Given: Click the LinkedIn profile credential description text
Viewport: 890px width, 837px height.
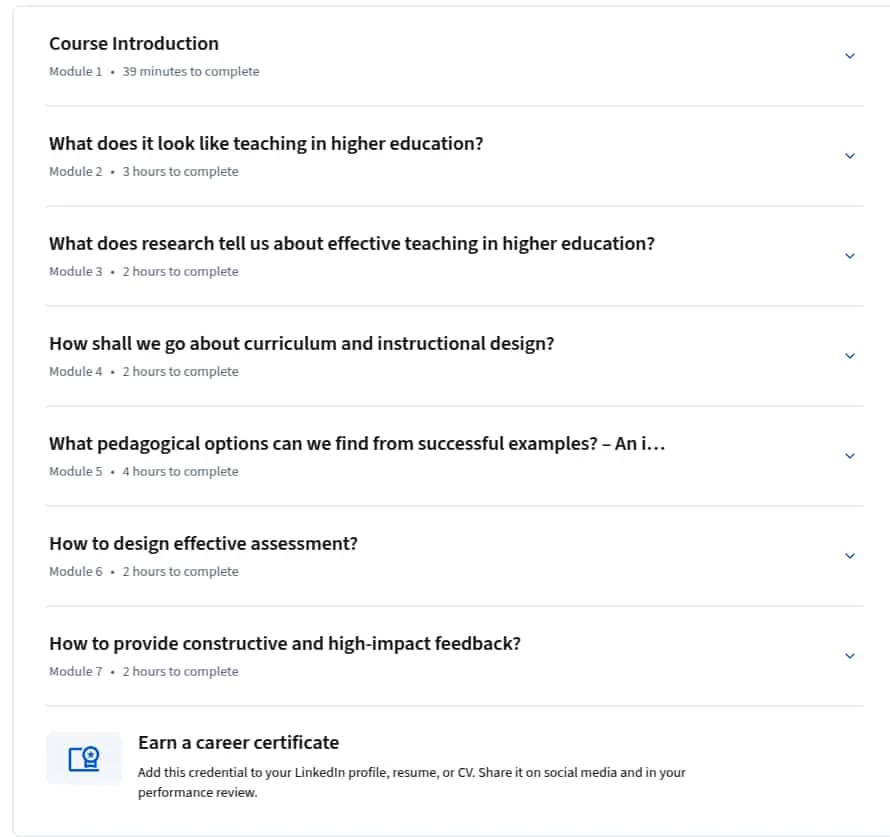Looking at the screenshot, I should pos(412,783).
